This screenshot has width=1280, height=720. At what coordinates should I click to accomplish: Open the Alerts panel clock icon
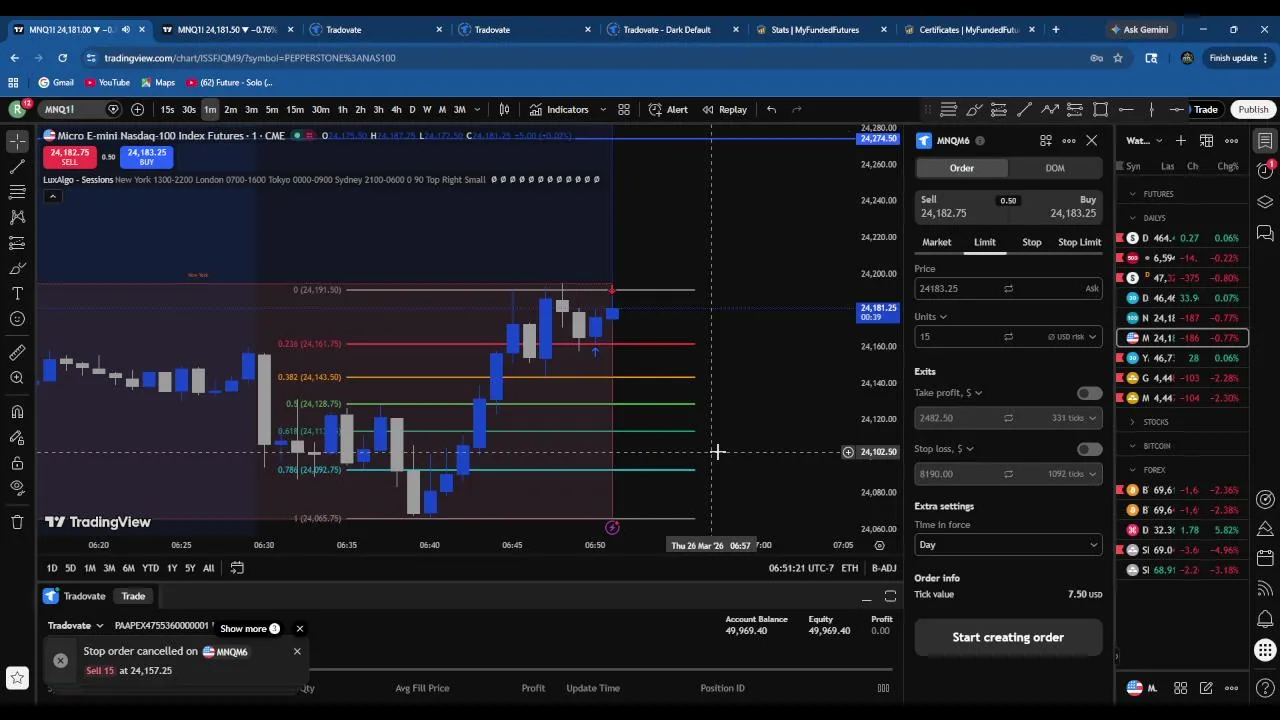1265,171
